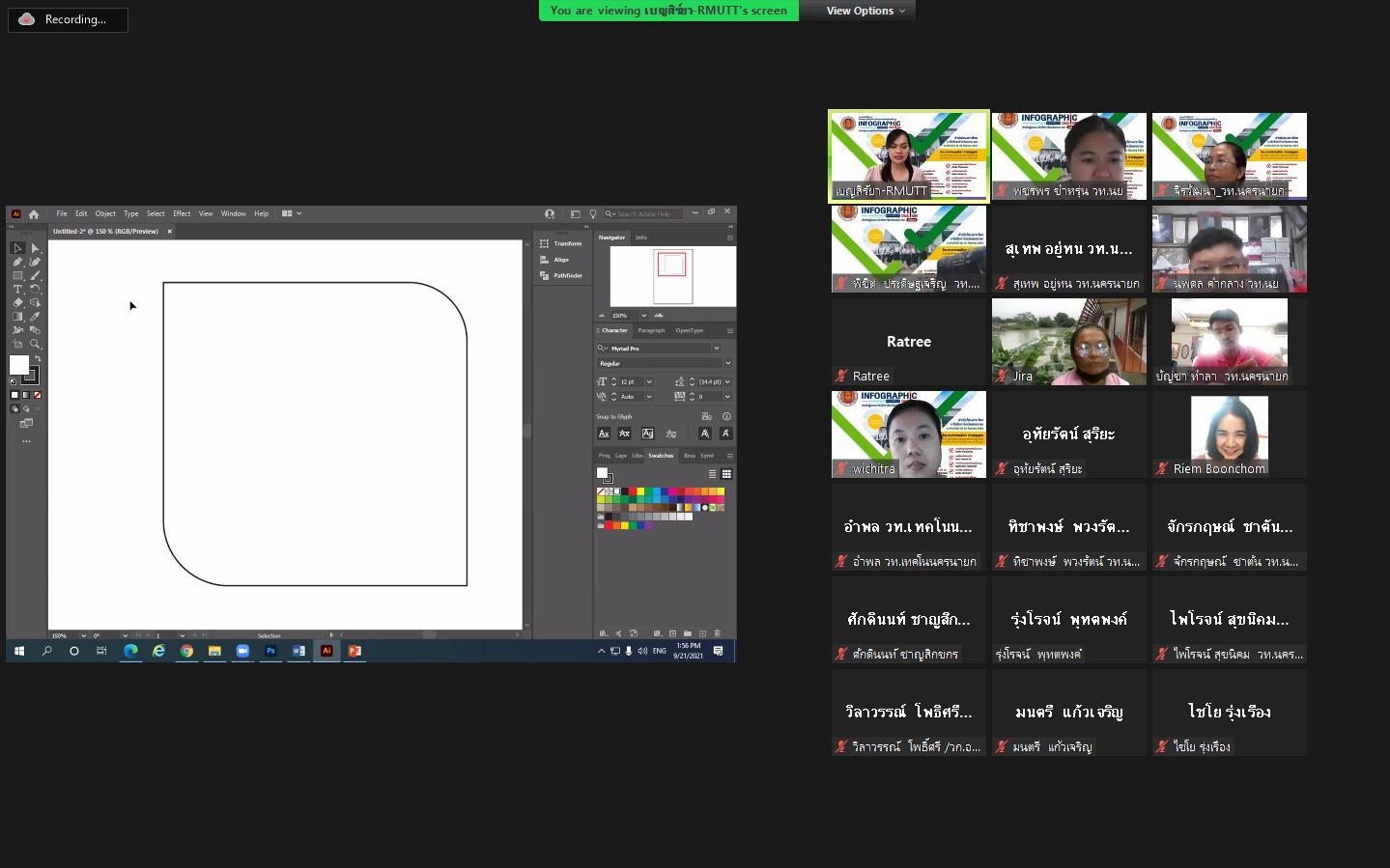The image size is (1390, 868).
Task: Open Zoom app in Windows taskbar
Action: (242, 651)
